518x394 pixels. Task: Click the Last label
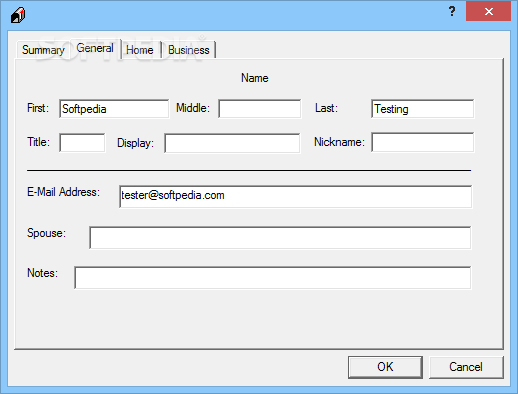[326, 108]
